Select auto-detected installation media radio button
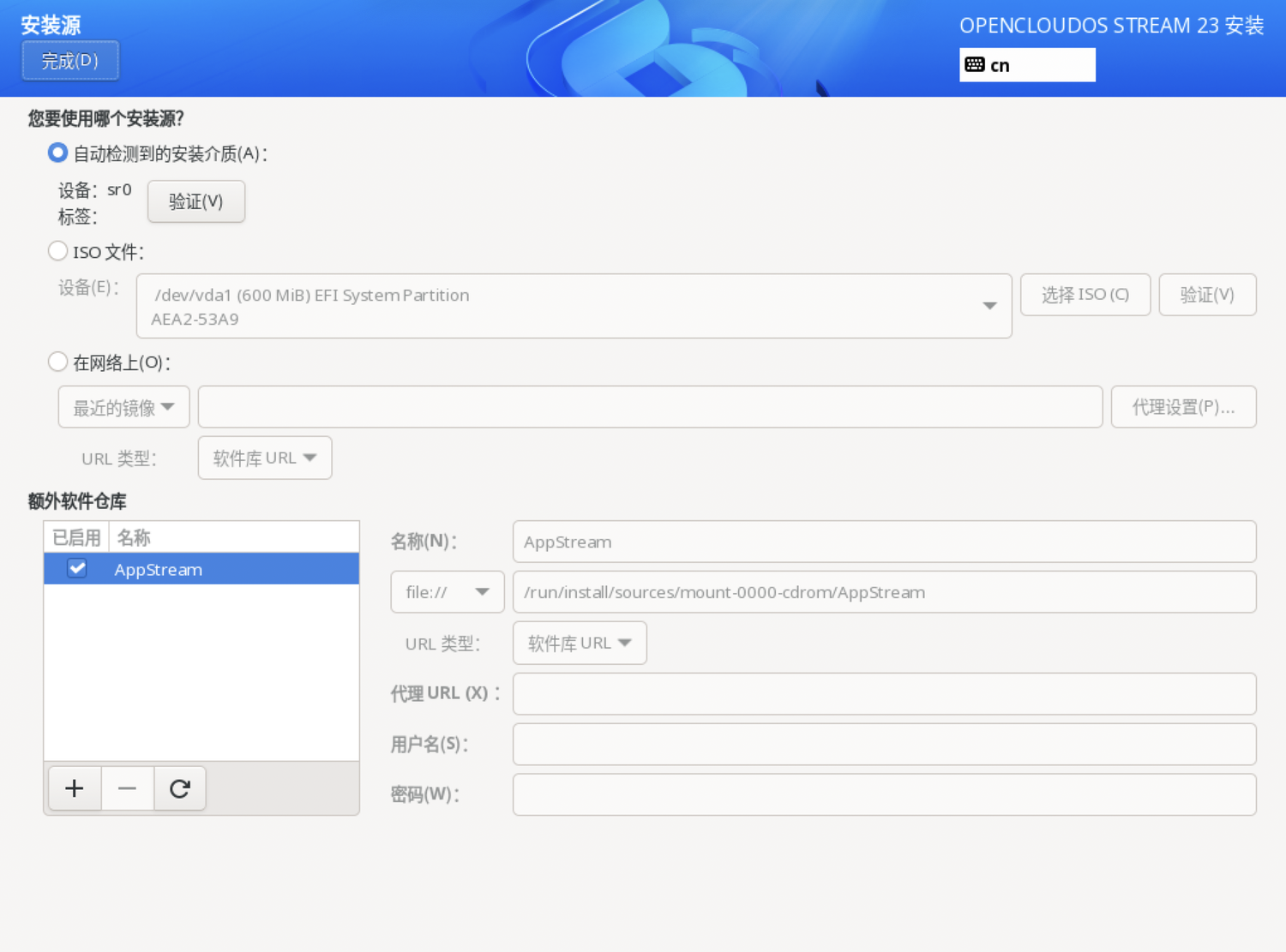Viewport: 1286px width, 952px height. point(57,153)
